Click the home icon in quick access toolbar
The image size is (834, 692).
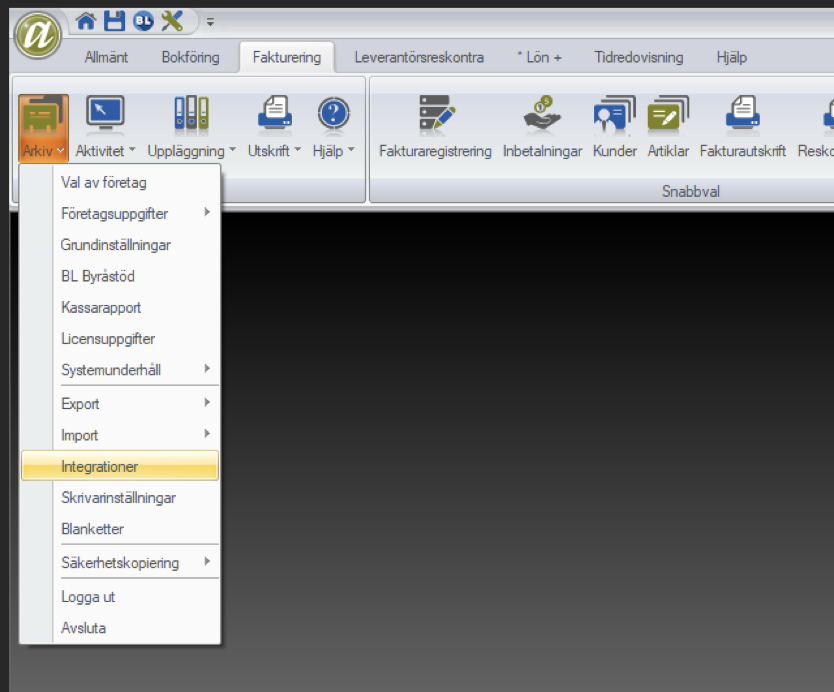(86, 21)
